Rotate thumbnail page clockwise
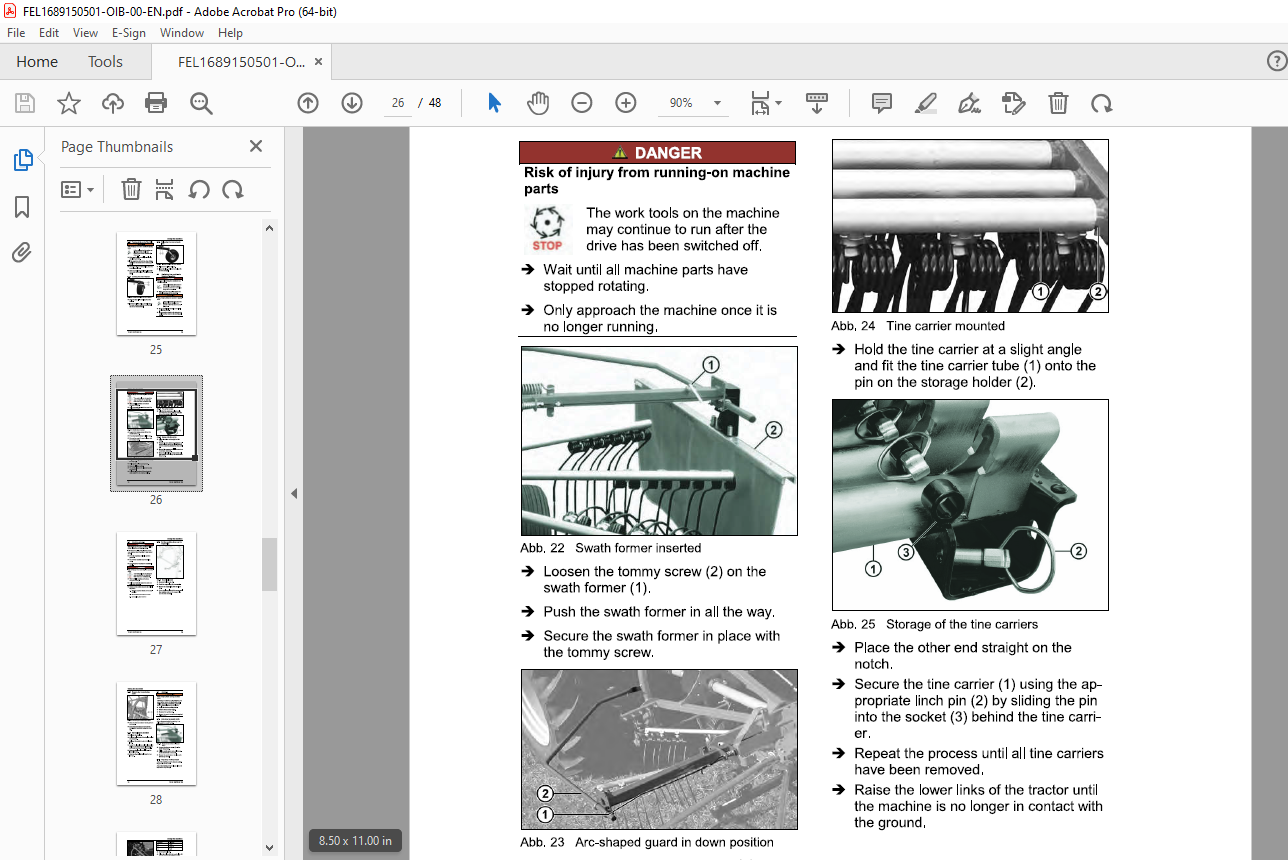 [x=233, y=189]
